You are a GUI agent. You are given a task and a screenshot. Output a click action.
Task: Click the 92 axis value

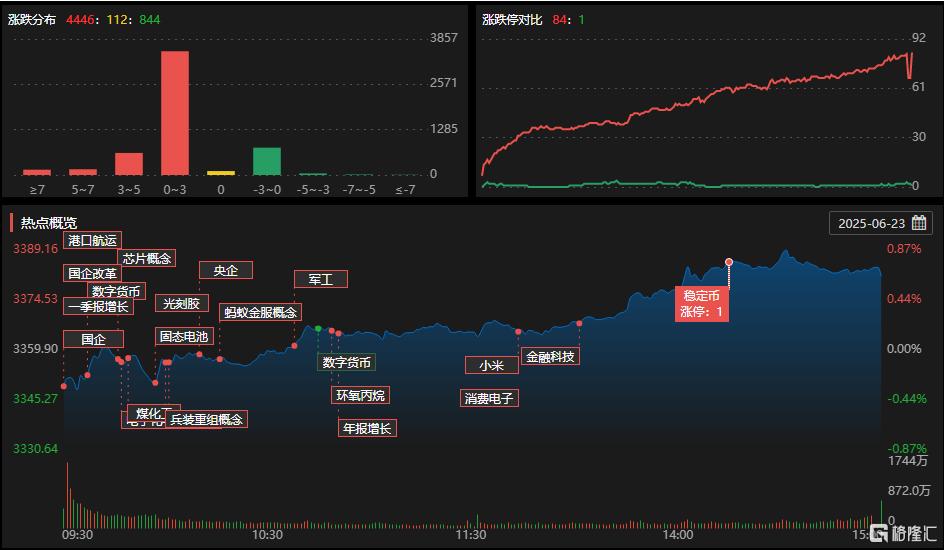(919, 38)
